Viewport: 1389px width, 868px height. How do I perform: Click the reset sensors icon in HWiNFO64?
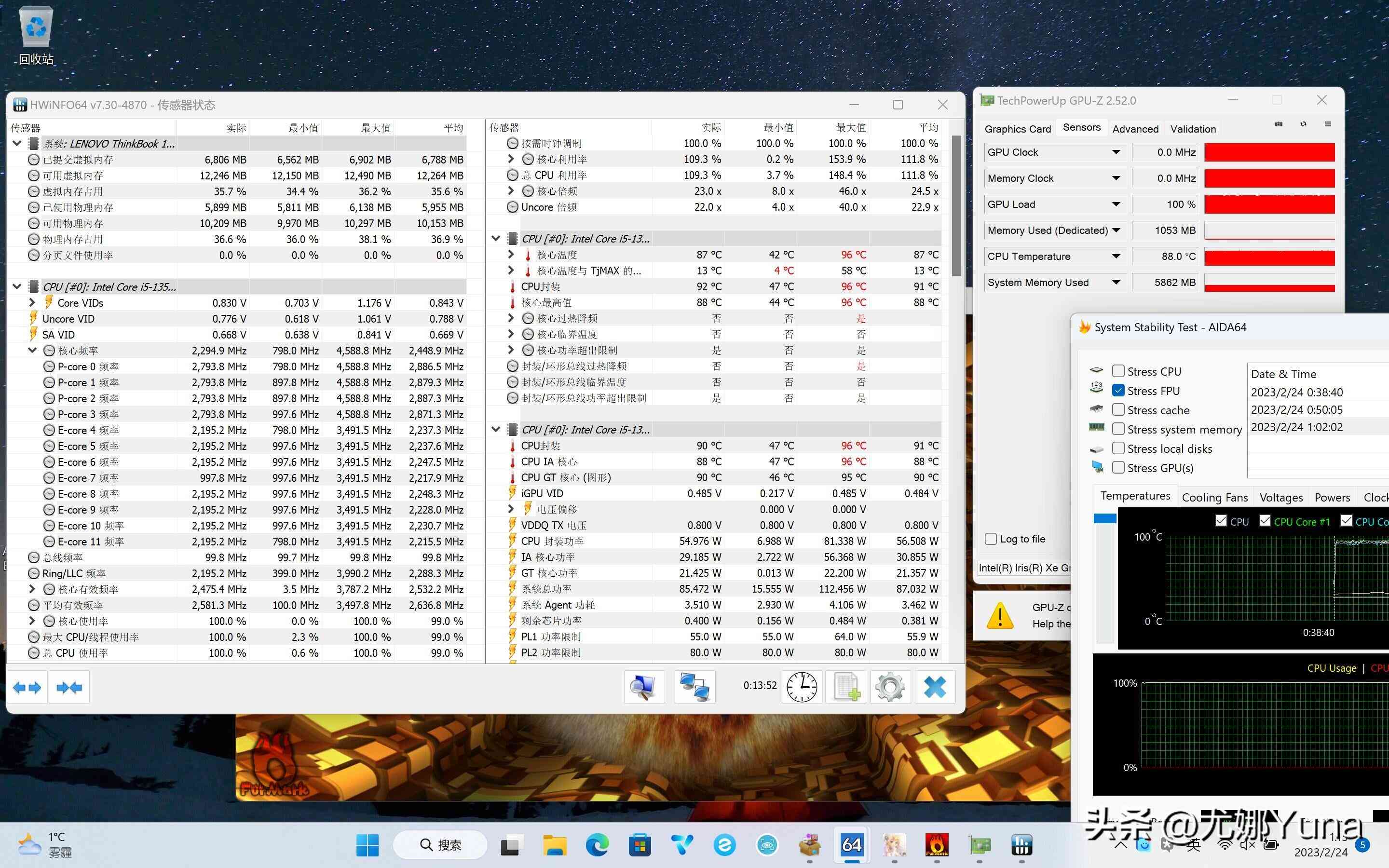click(x=802, y=687)
